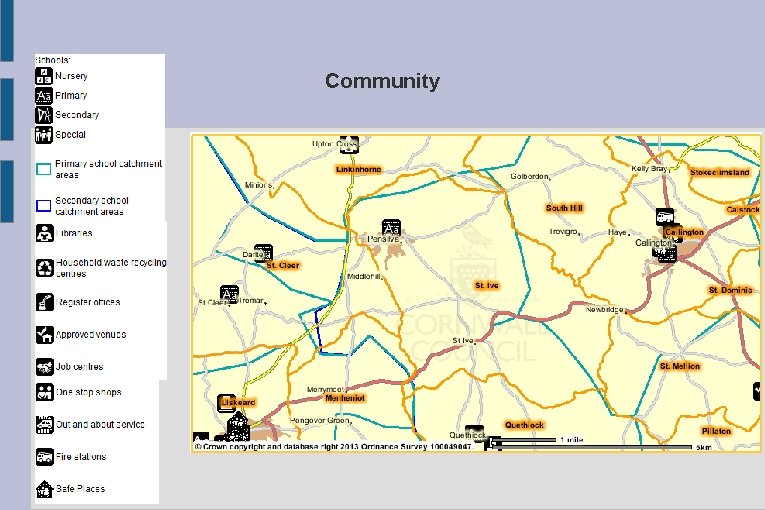
Task: Click the Fire stations legend icon
Action: click(44, 457)
